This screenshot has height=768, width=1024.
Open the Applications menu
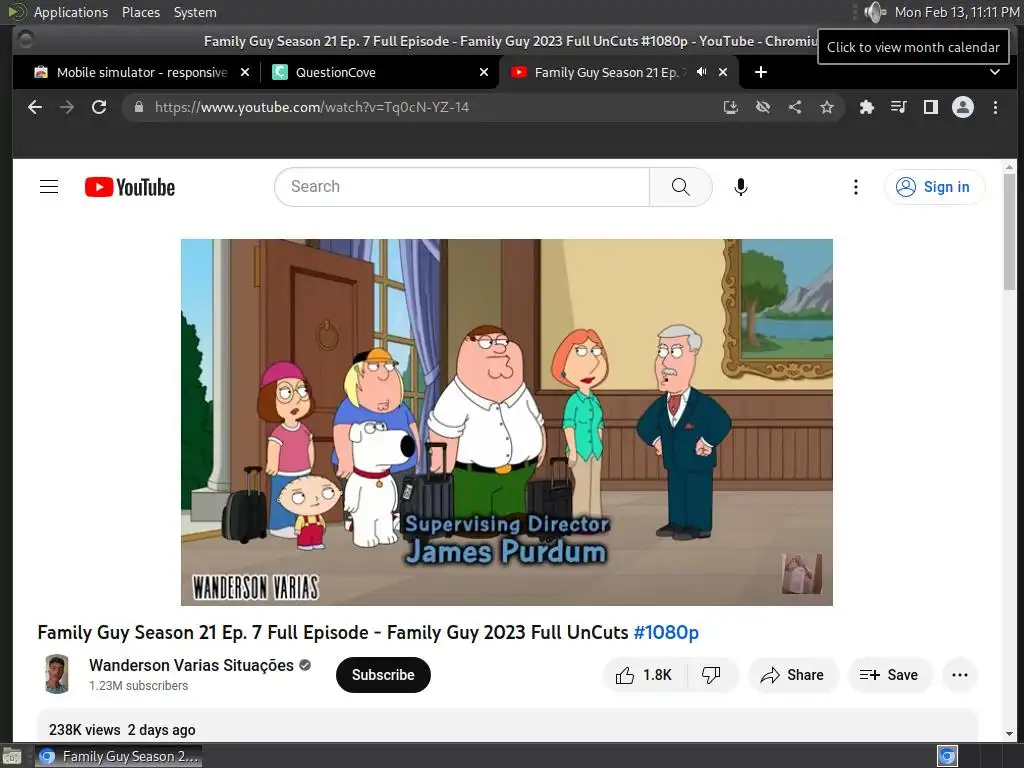(x=71, y=12)
